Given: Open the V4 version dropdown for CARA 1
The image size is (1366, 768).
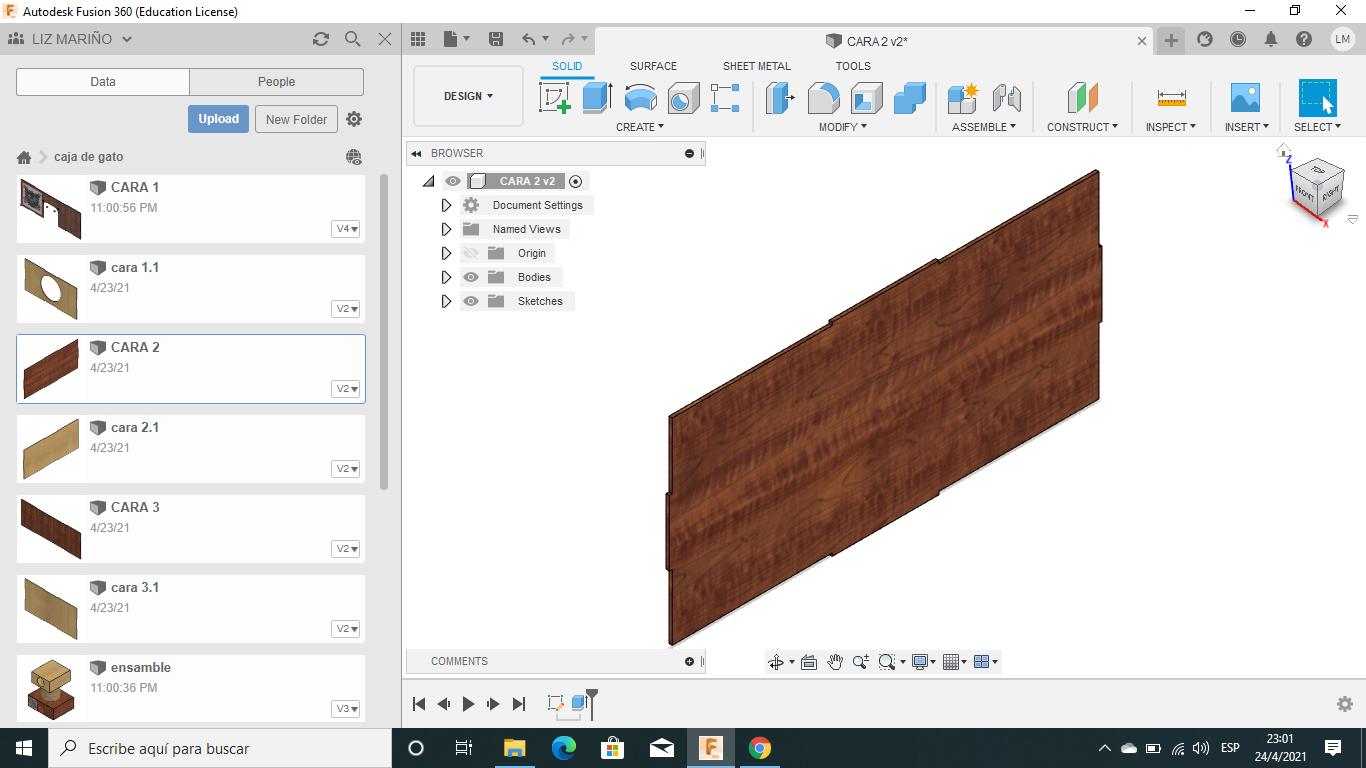Looking at the screenshot, I should (x=347, y=229).
